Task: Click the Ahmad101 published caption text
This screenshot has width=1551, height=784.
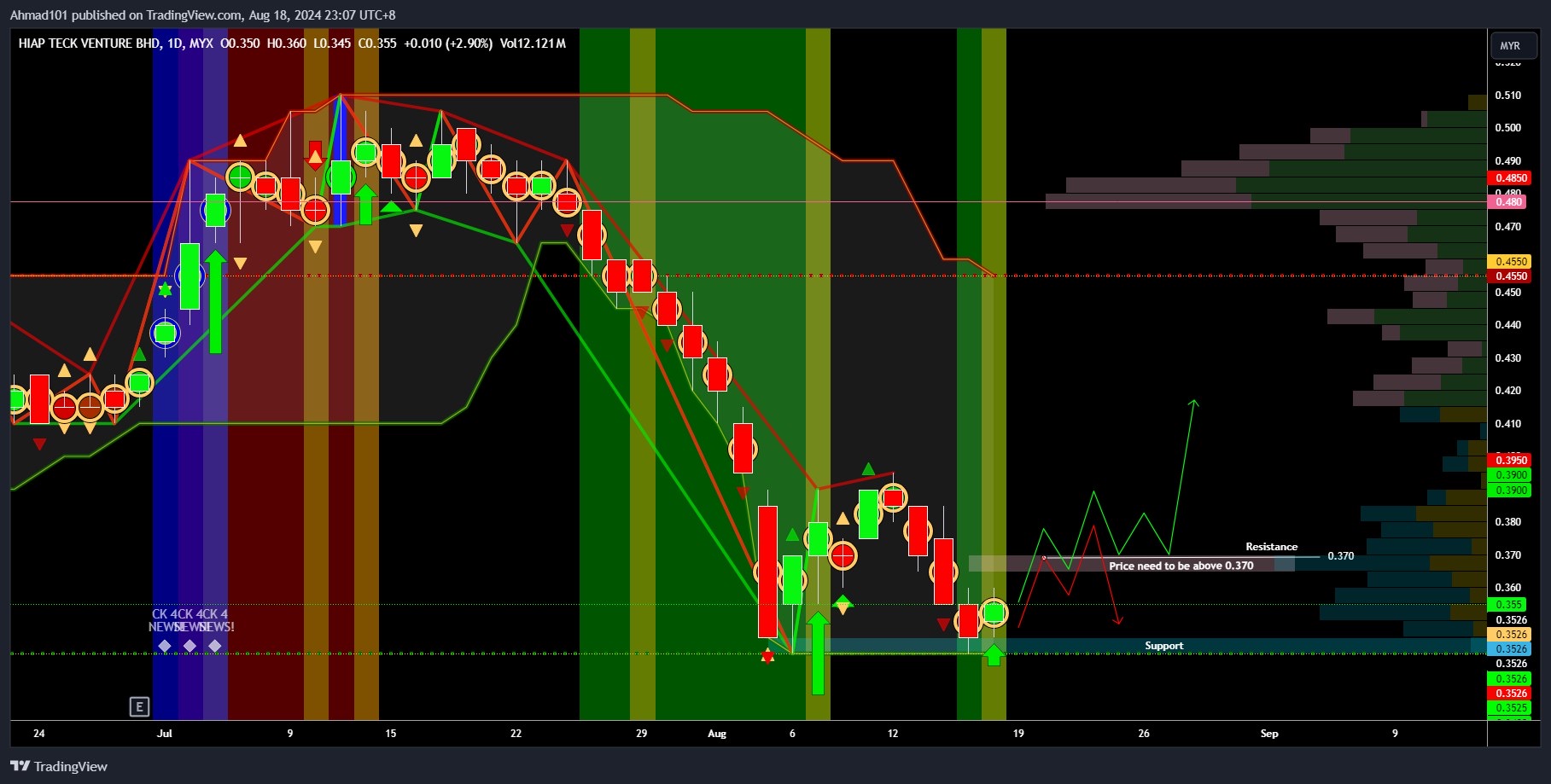Action: coord(202,15)
